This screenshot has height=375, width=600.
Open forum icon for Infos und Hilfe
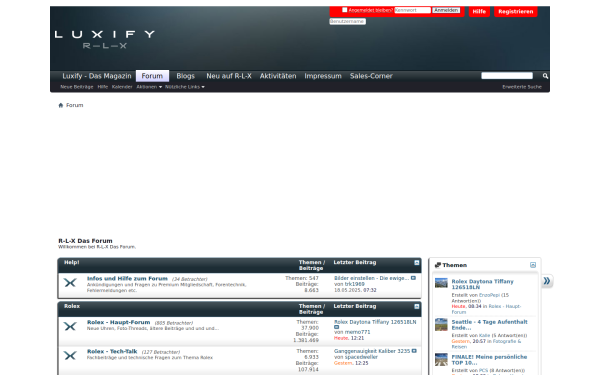(70, 283)
